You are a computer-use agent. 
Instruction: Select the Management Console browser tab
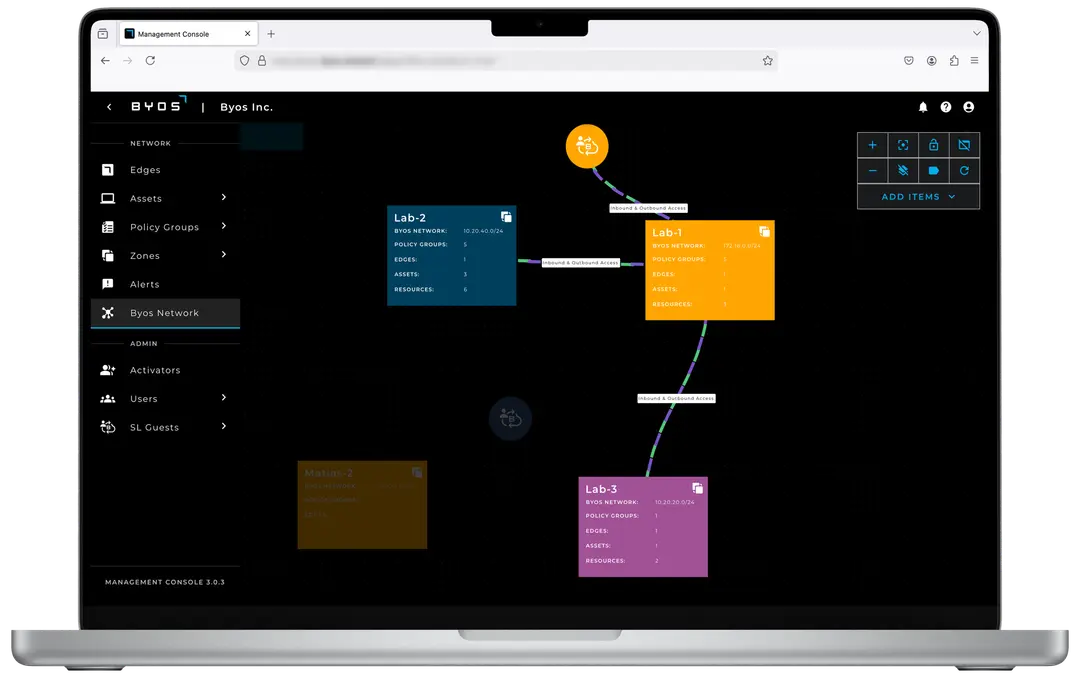[188, 34]
